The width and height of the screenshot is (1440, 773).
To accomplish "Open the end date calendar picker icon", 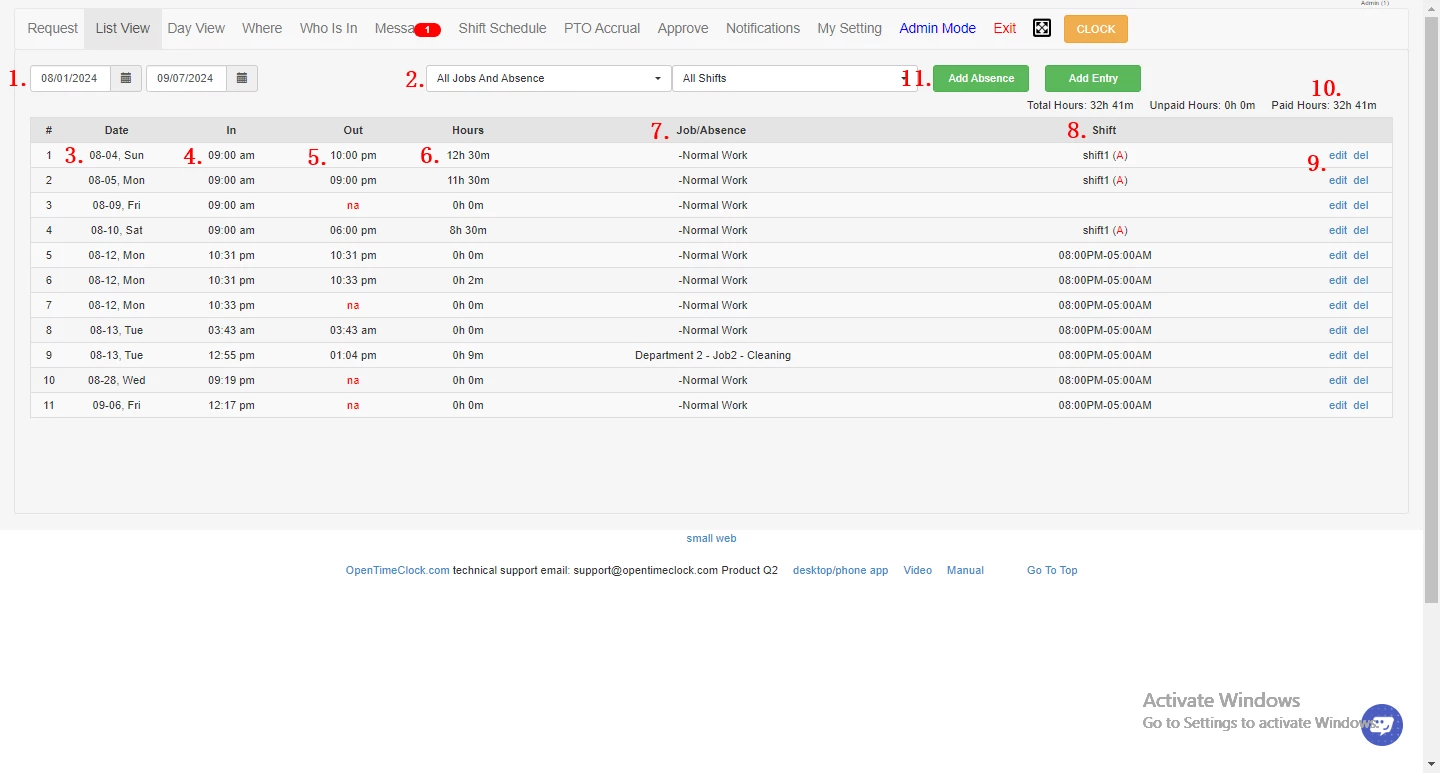I will [x=242, y=78].
